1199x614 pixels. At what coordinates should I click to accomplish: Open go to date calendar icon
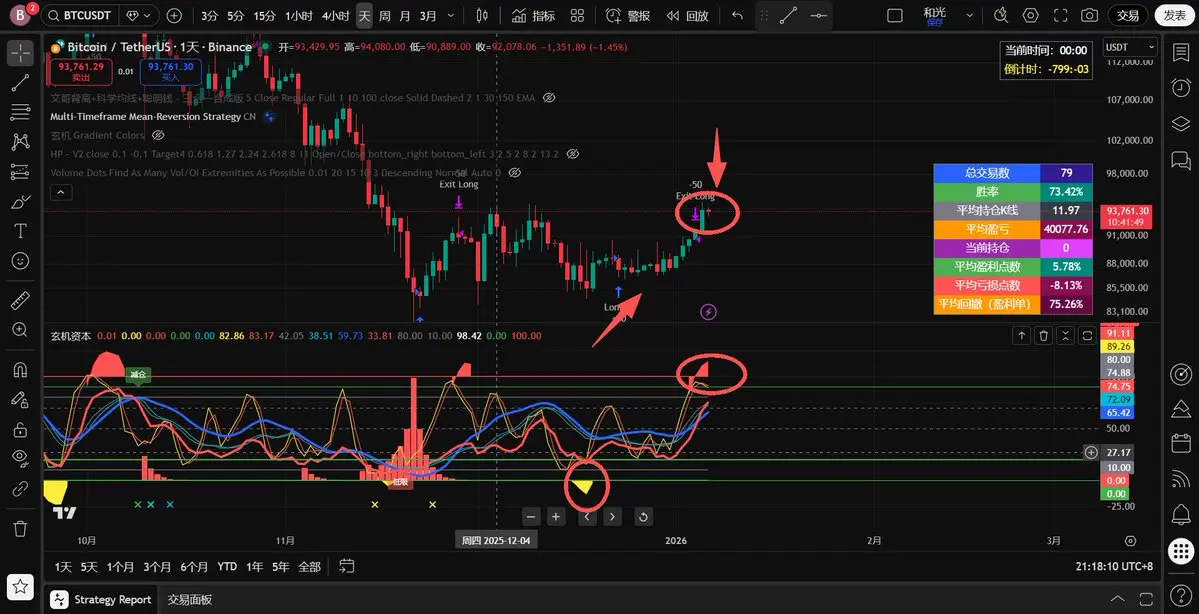(x=346, y=567)
